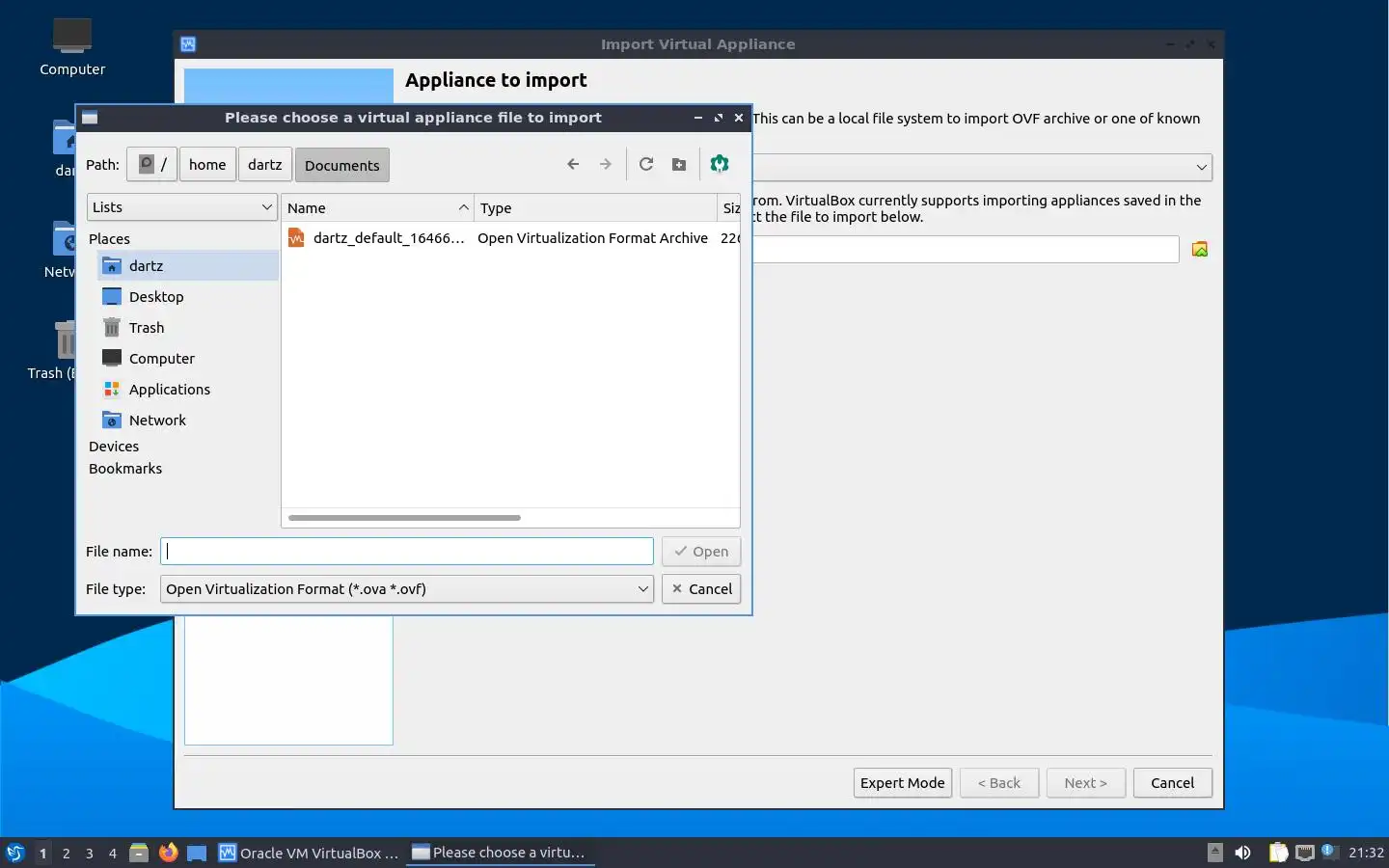Click the Back button in Import wizard
Viewport: 1389px width, 868px height.
[999, 783]
